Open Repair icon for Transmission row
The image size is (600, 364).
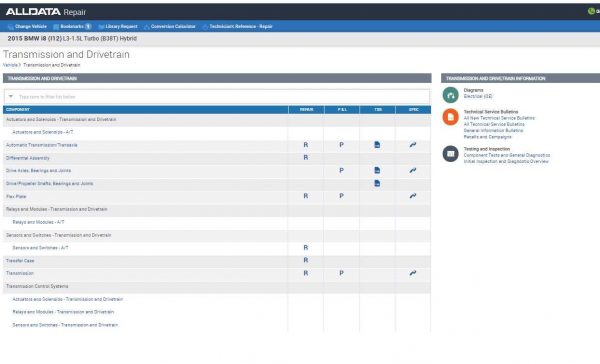306,273
